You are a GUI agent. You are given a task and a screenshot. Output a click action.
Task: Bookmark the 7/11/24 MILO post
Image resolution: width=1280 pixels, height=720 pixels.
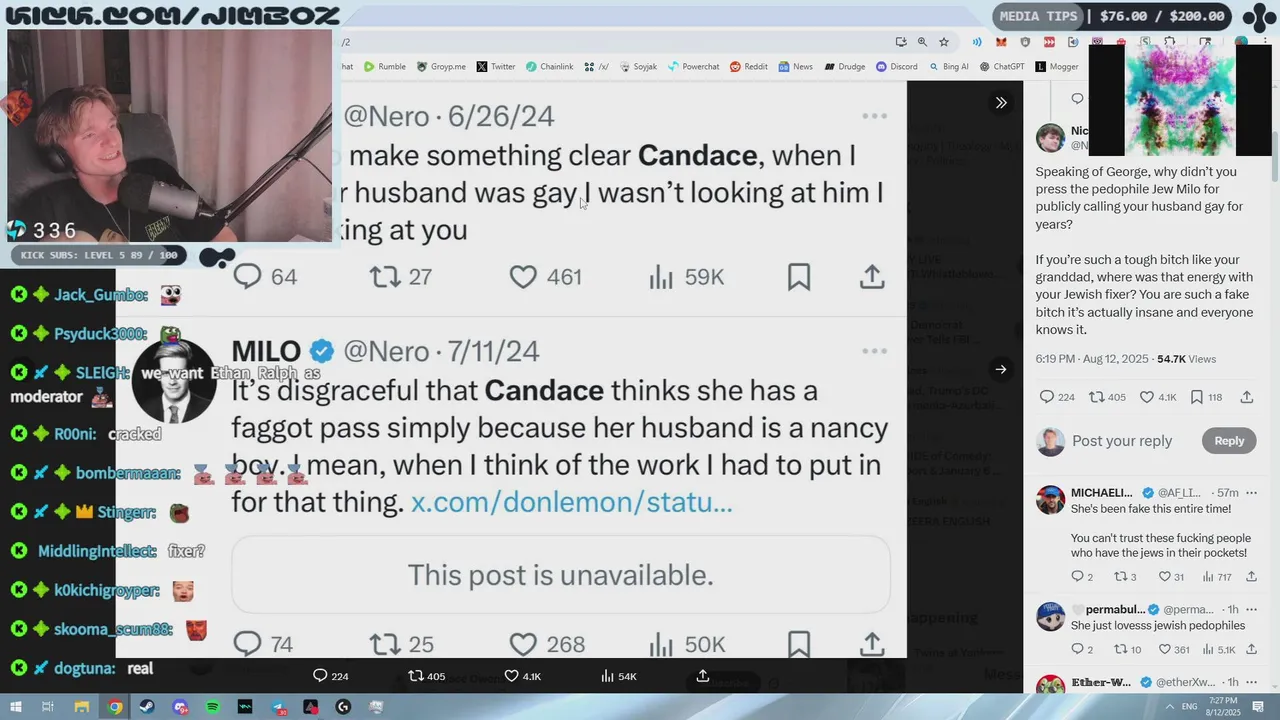pos(799,644)
